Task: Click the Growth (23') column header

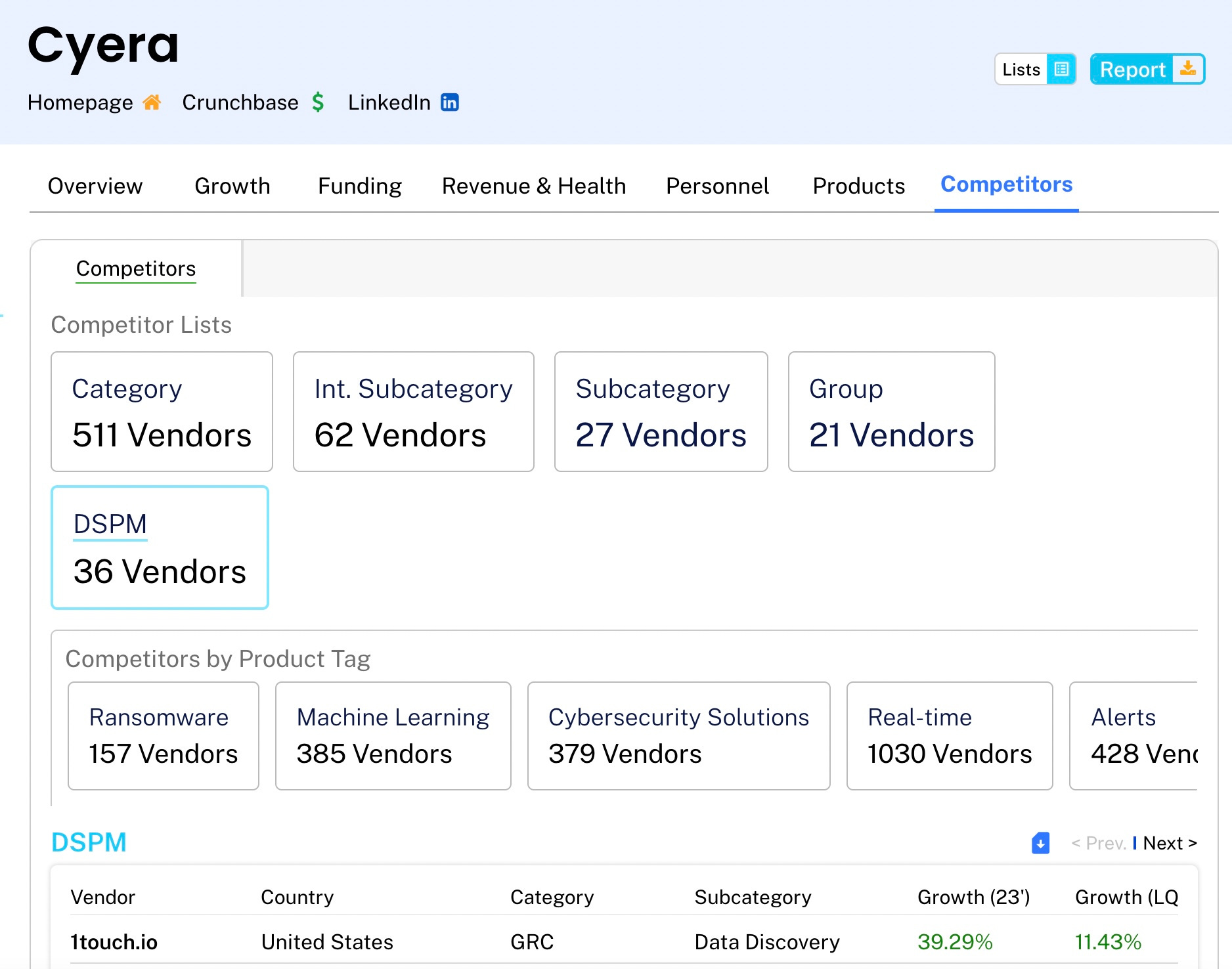Action: coord(974,897)
